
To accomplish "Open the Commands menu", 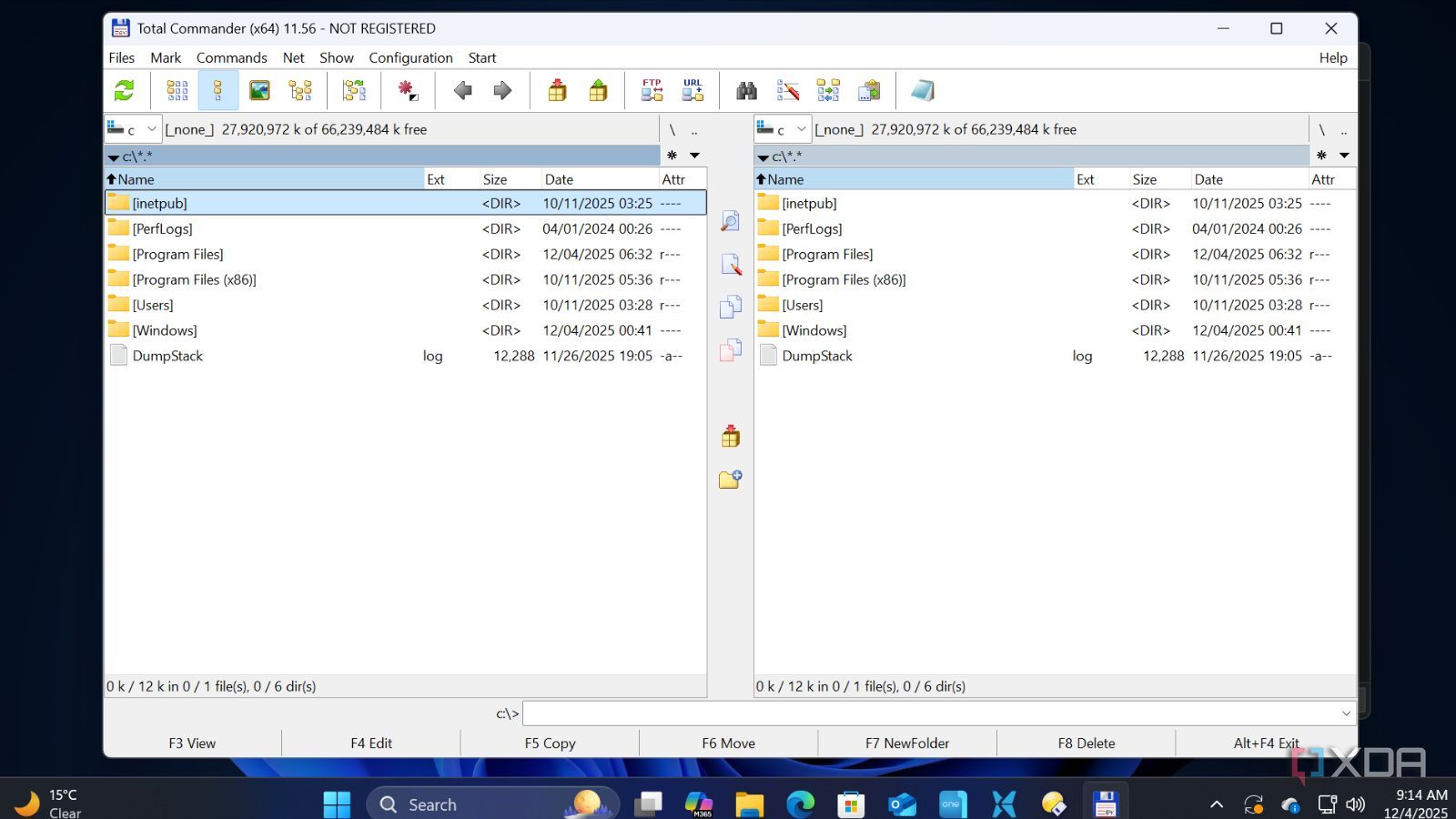I will [232, 57].
